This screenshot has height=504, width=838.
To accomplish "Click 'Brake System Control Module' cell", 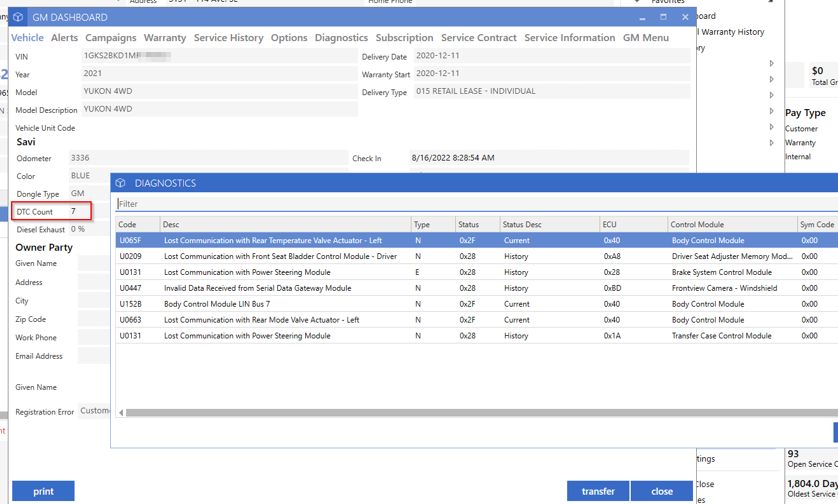I will tap(721, 272).
